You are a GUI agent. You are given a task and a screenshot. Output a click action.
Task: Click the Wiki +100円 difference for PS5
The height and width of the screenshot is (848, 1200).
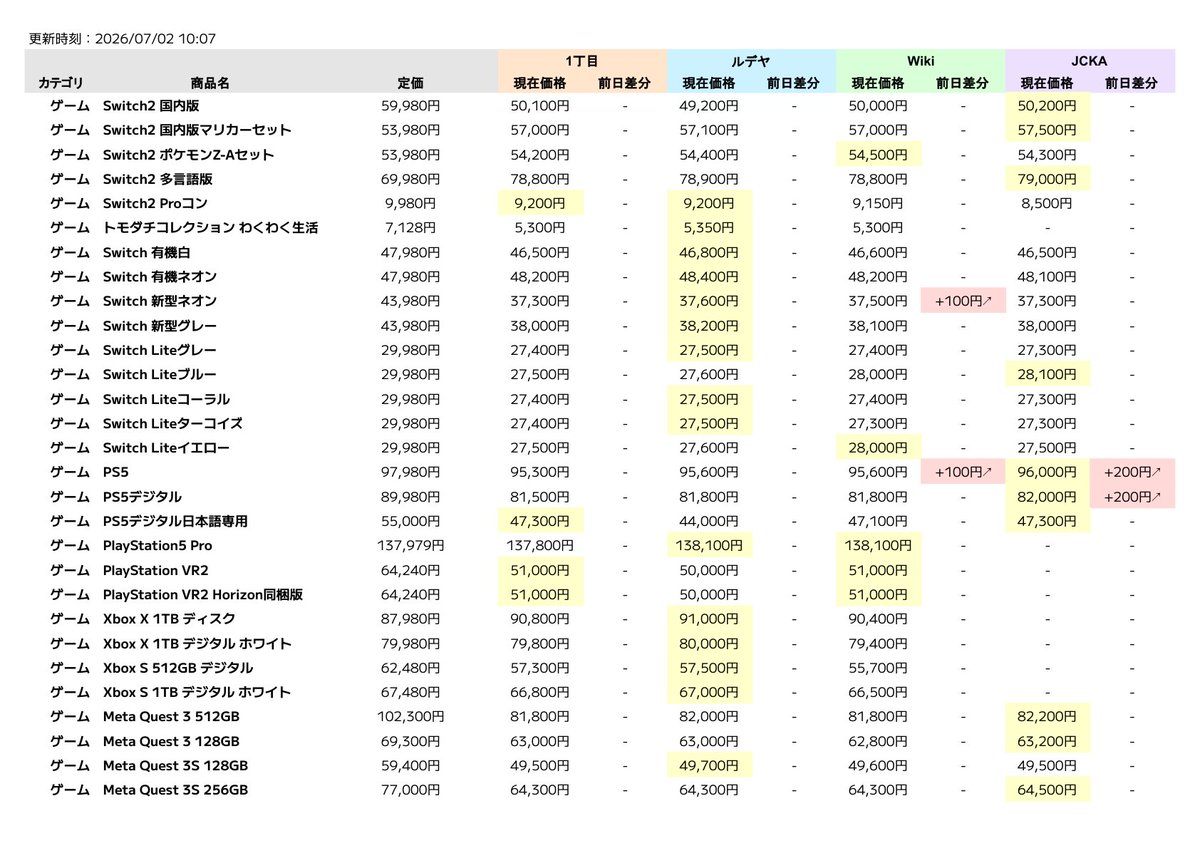coord(963,472)
